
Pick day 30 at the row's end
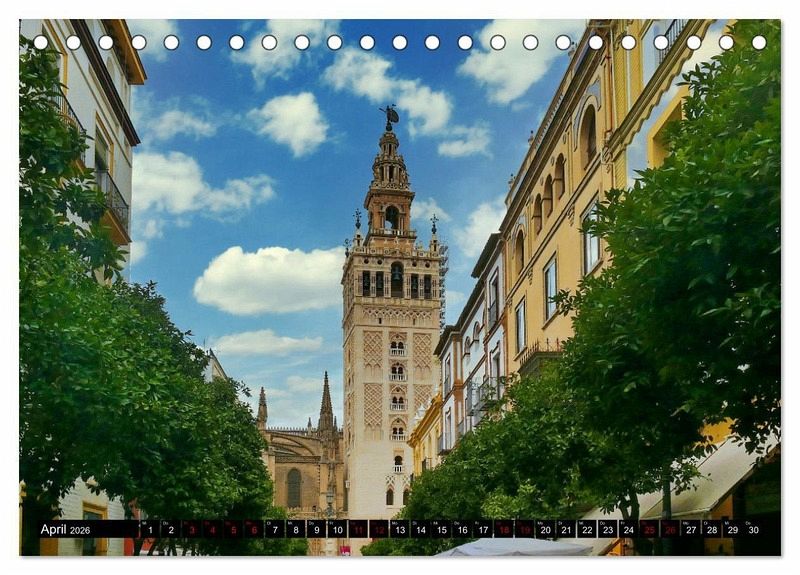[x=753, y=529]
